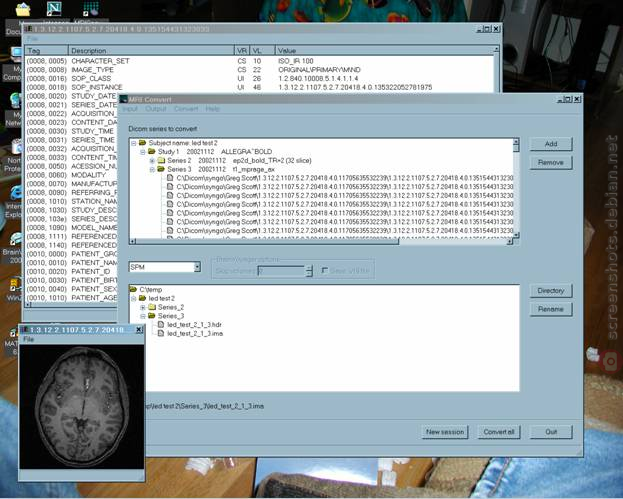Click the folder icon beside Subject name

click(x=142, y=143)
